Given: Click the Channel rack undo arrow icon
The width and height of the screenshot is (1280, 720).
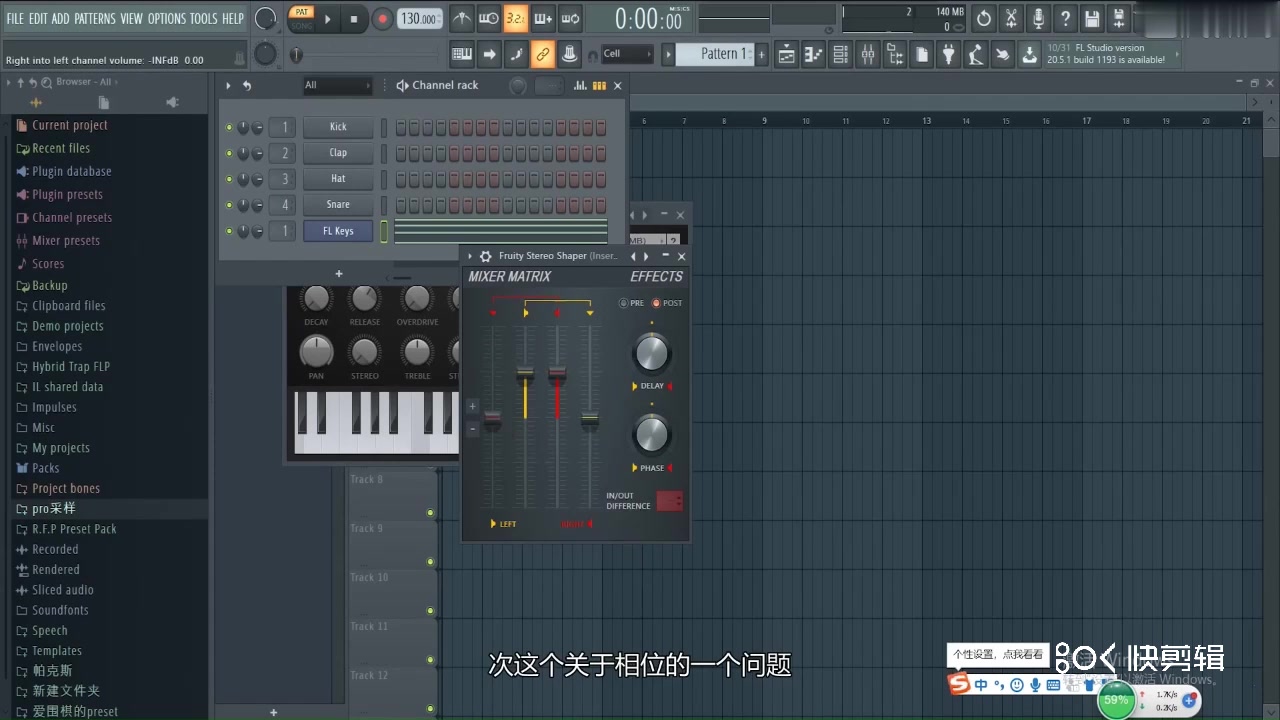Looking at the screenshot, I should point(247,86).
